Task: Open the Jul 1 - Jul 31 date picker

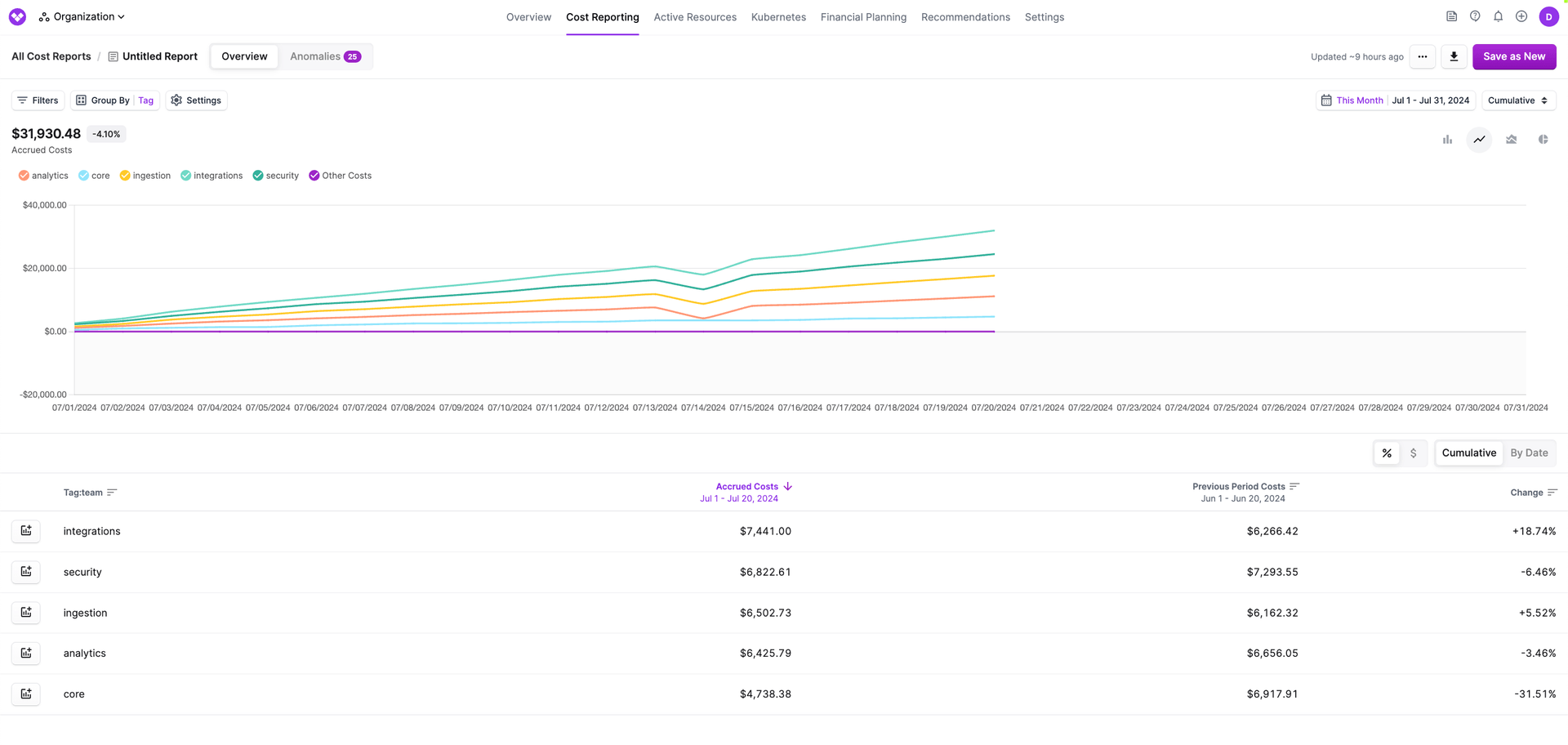Action: click(1431, 100)
